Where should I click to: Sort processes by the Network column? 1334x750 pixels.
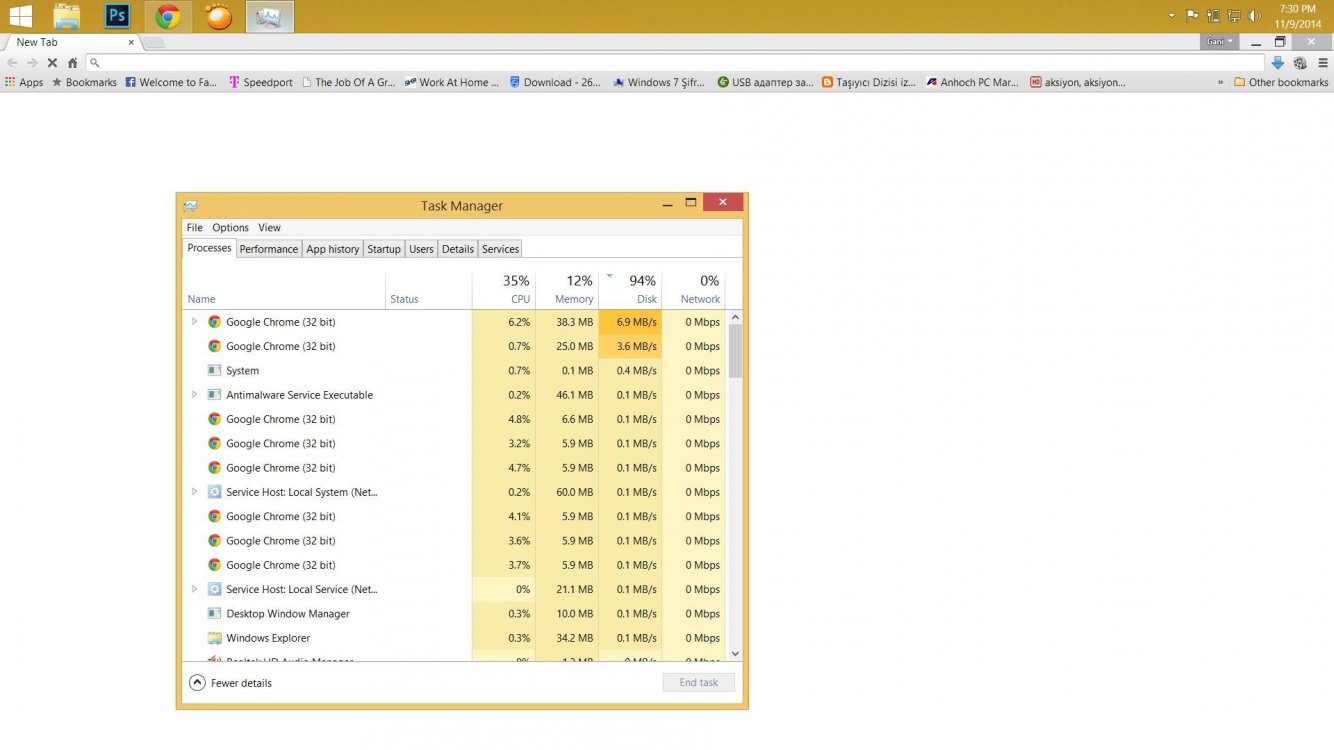tap(693, 289)
